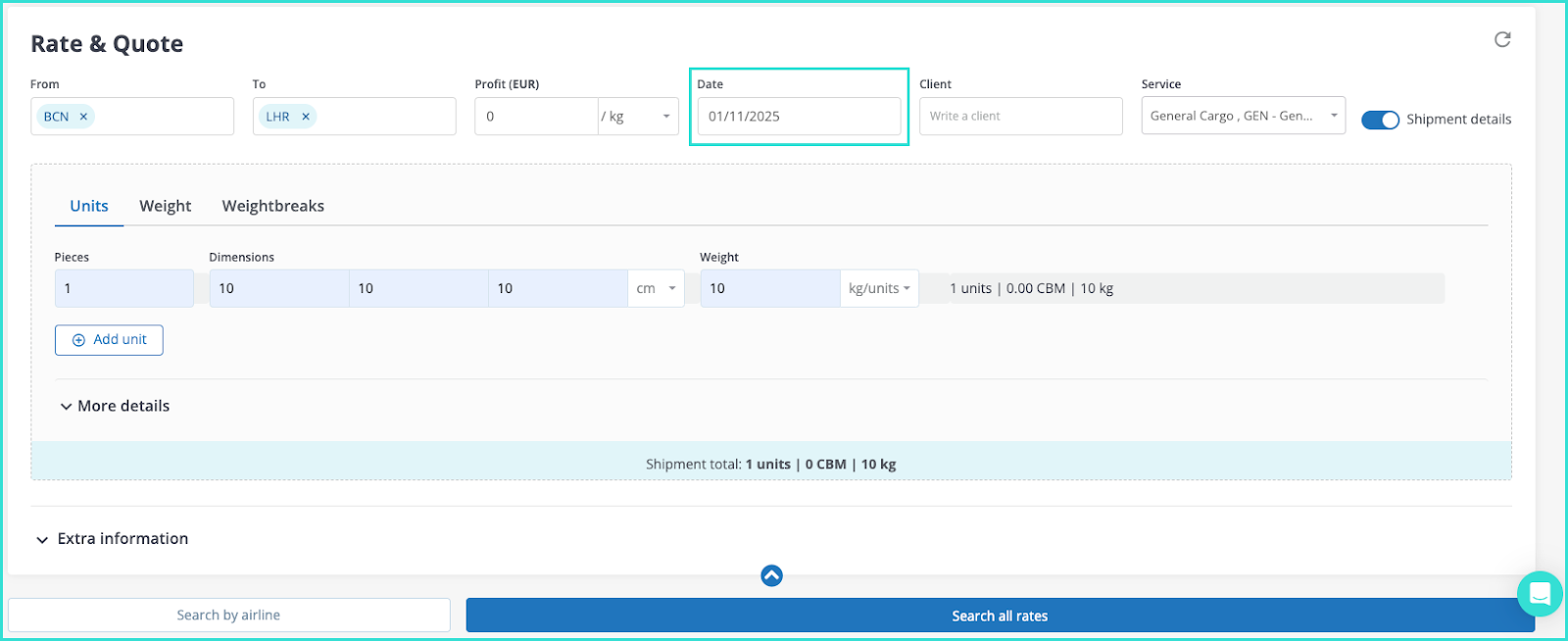The image size is (1568, 641).
Task: Open the kg/units weight dropdown
Action: click(879, 288)
